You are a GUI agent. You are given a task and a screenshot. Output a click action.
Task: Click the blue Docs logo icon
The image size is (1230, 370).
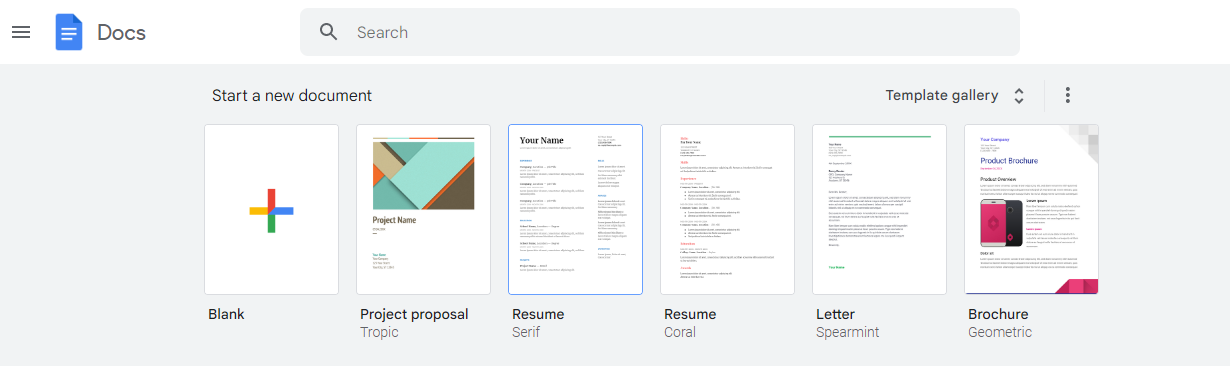[x=69, y=32]
